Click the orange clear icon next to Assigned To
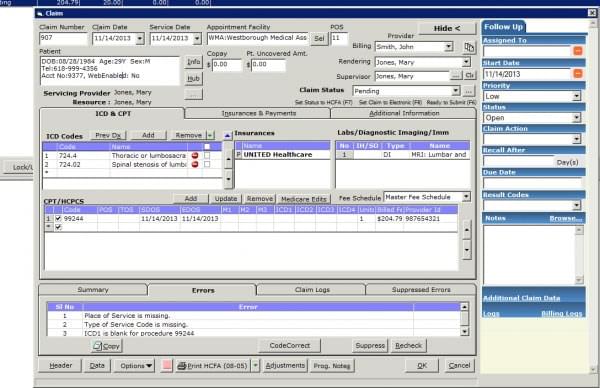The height and width of the screenshot is (388, 600). click(578, 51)
